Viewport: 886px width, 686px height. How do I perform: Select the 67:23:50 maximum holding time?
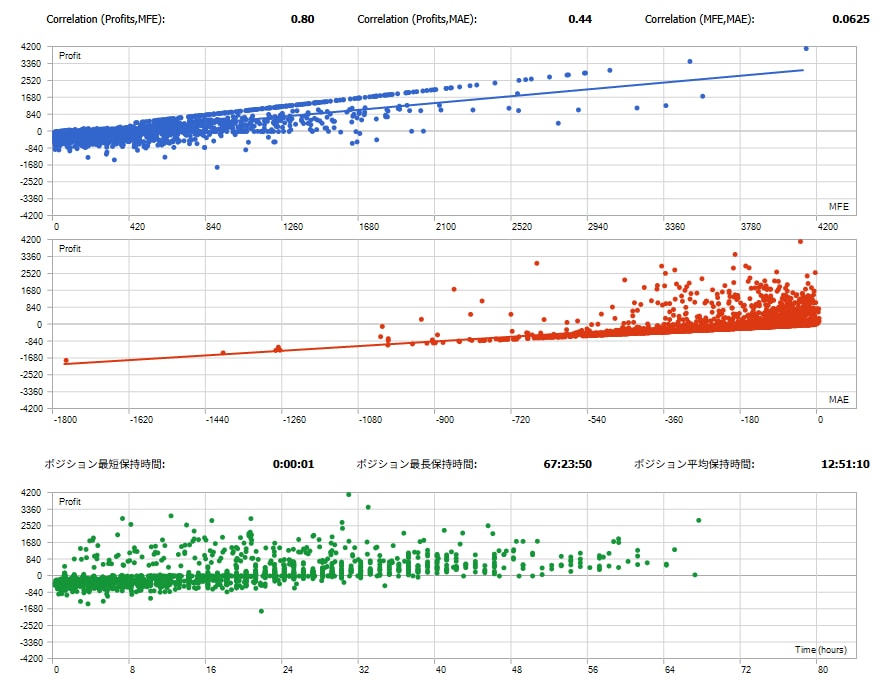click(567, 464)
